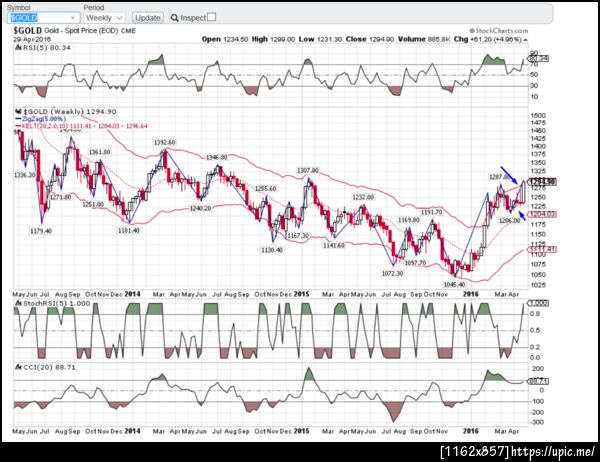This screenshot has width=600, height=462.
Task: Click the RSI 80.34 value tag on right axis
Action: (538, 59)
